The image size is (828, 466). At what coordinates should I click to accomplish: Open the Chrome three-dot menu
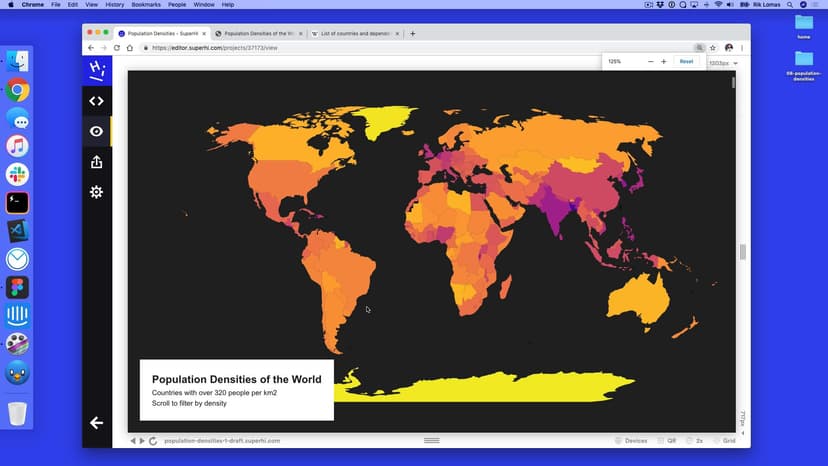click(742, 47)
